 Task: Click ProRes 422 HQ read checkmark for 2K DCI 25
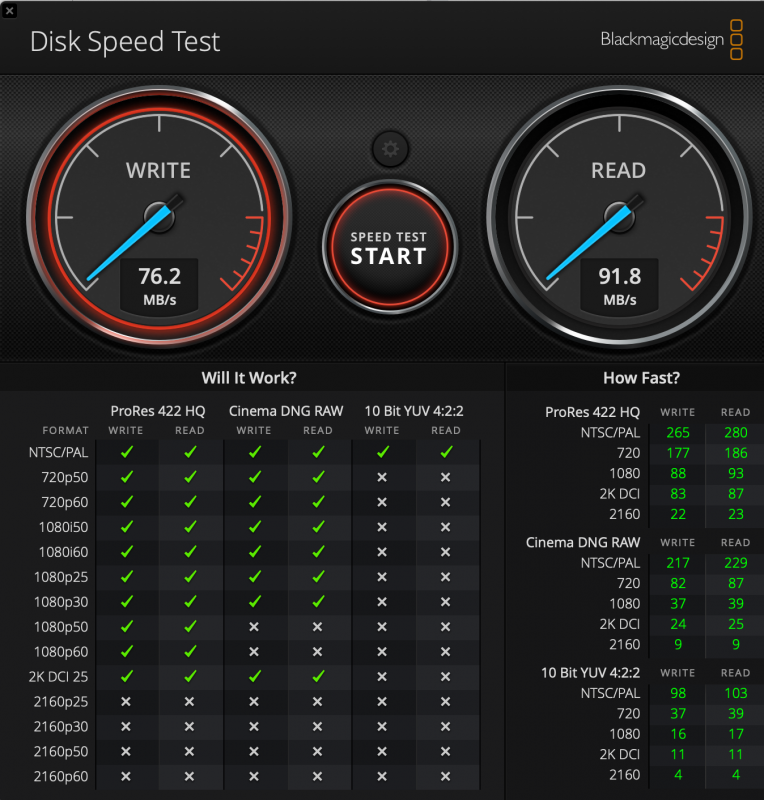click(190, 676)
